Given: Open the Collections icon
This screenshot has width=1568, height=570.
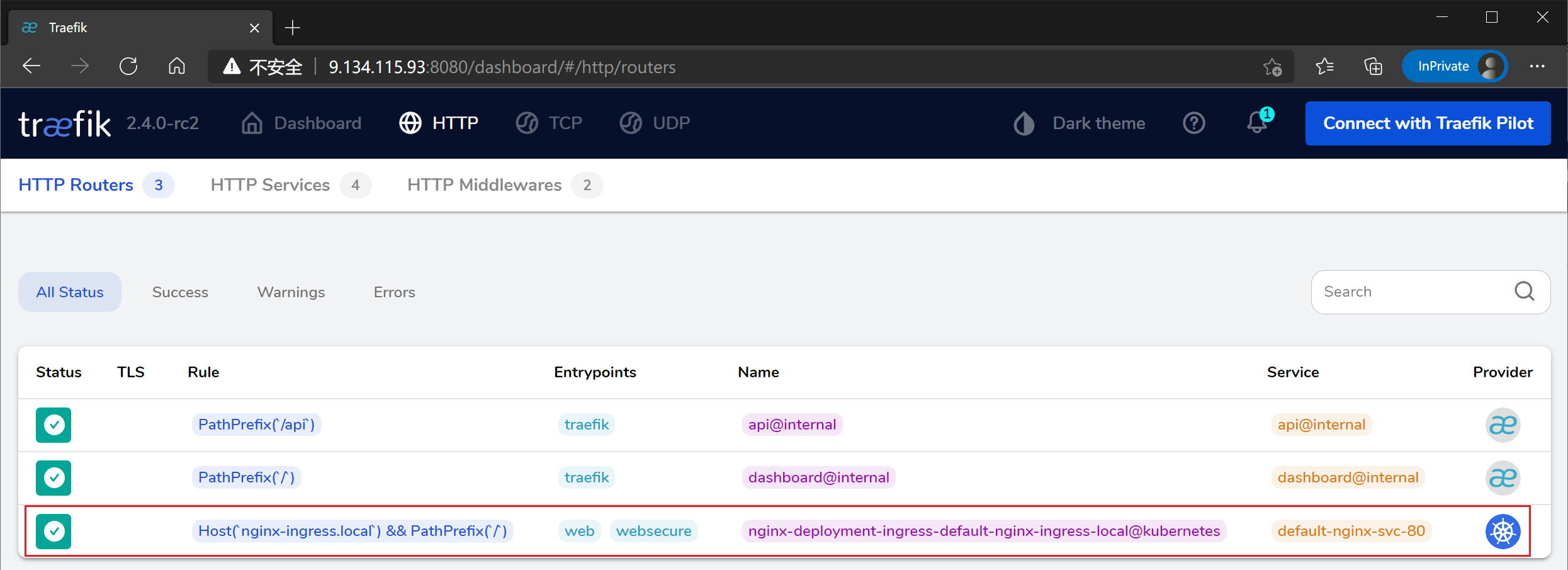Looking at the screenshot, I should (x=1373, y=66).
